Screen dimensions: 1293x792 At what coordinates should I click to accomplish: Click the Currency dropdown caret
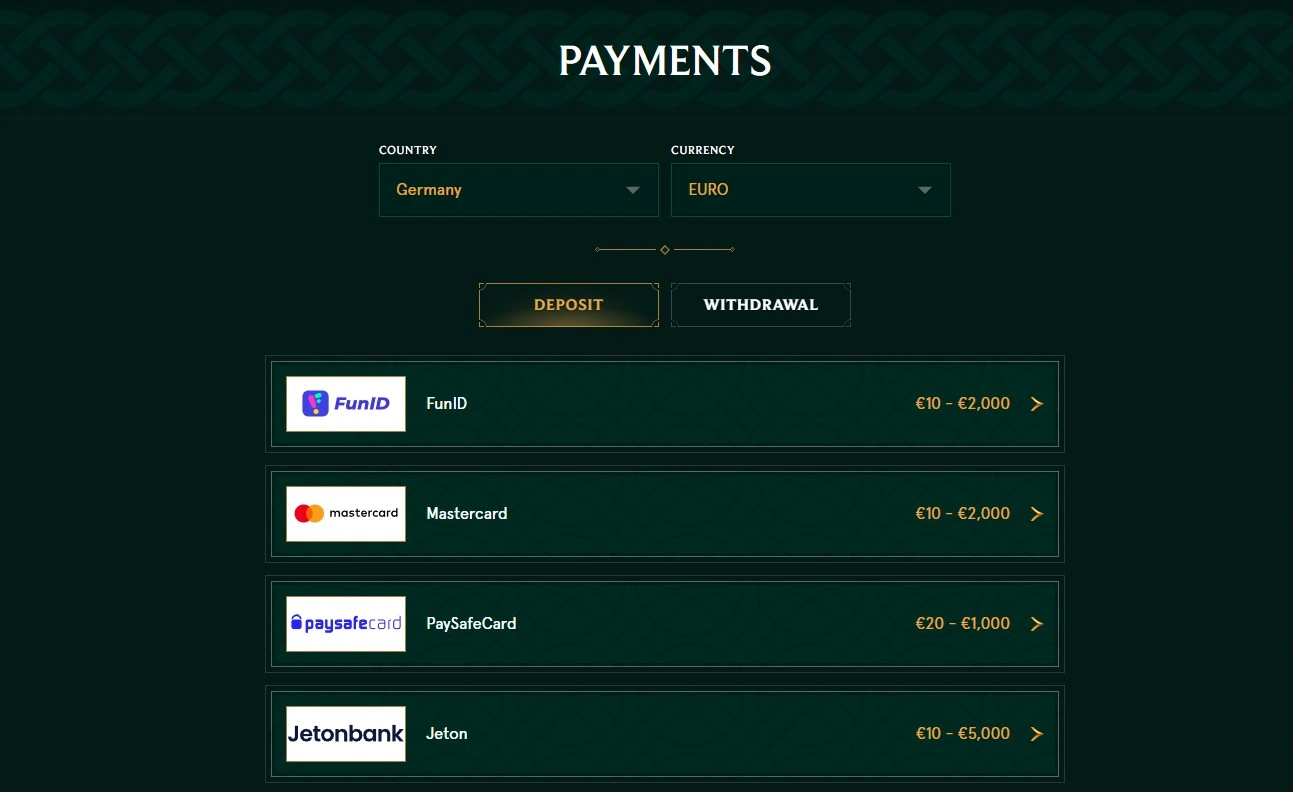pos(925,190)
